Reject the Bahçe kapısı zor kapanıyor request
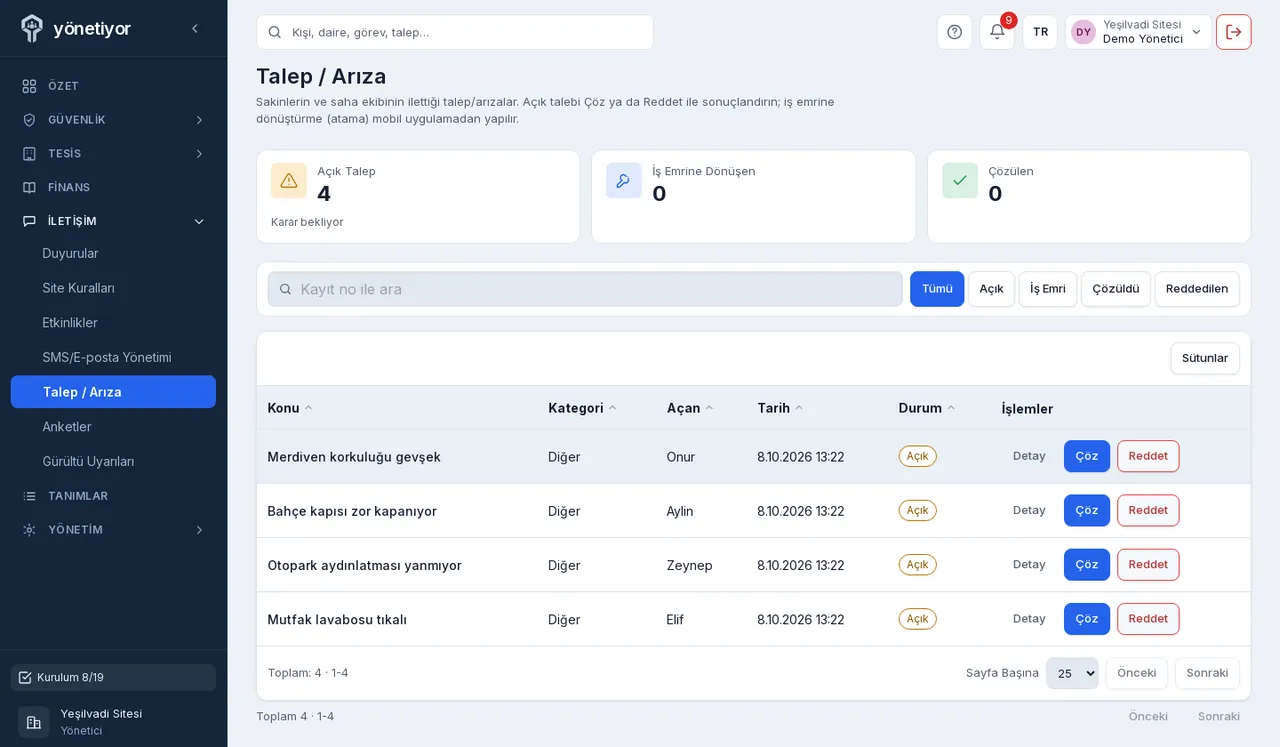The image size is (1280, 747). point(1148,510)
